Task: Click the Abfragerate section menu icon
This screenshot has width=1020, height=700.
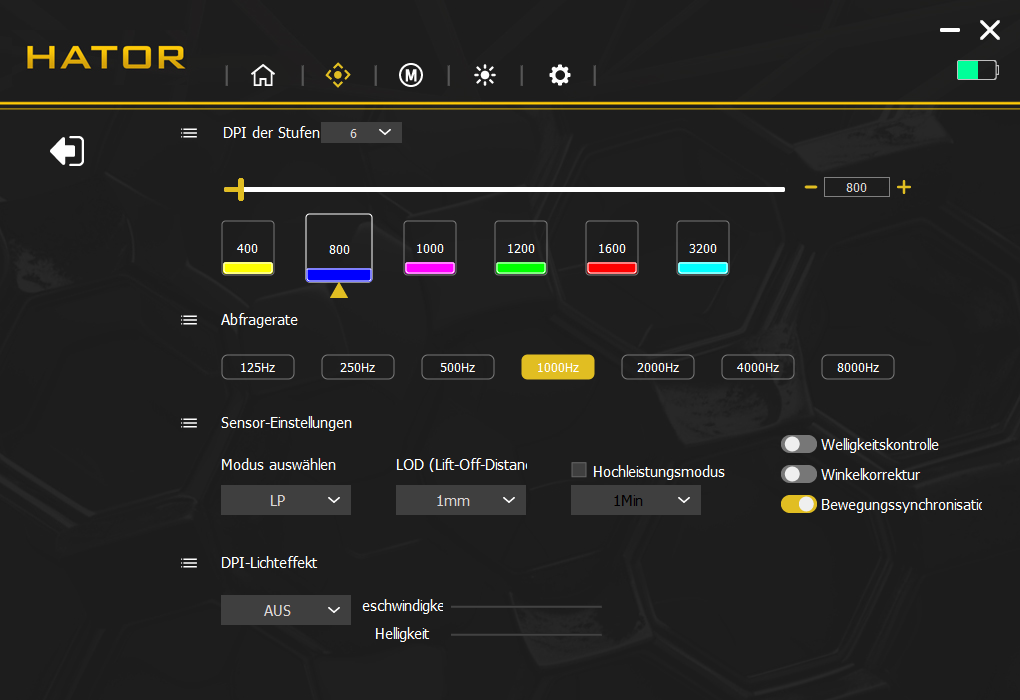Action: pyautogui.click(x=189, y=320)
